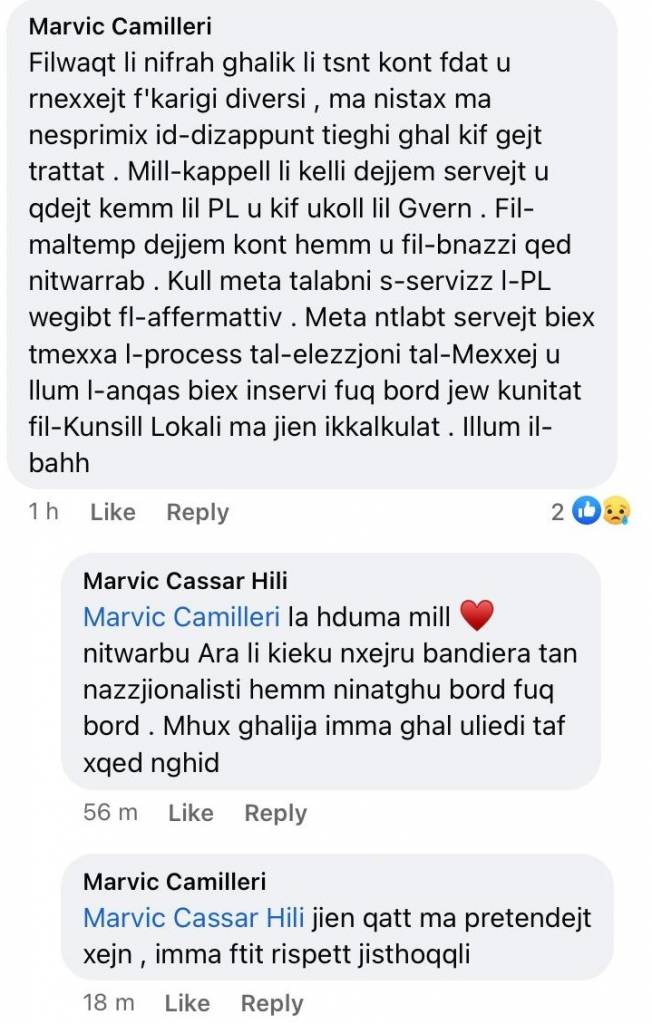Like the reply posted 18 m ago
The width and height of the screenshot is (652, 1024).
(x=187, y=1003)
